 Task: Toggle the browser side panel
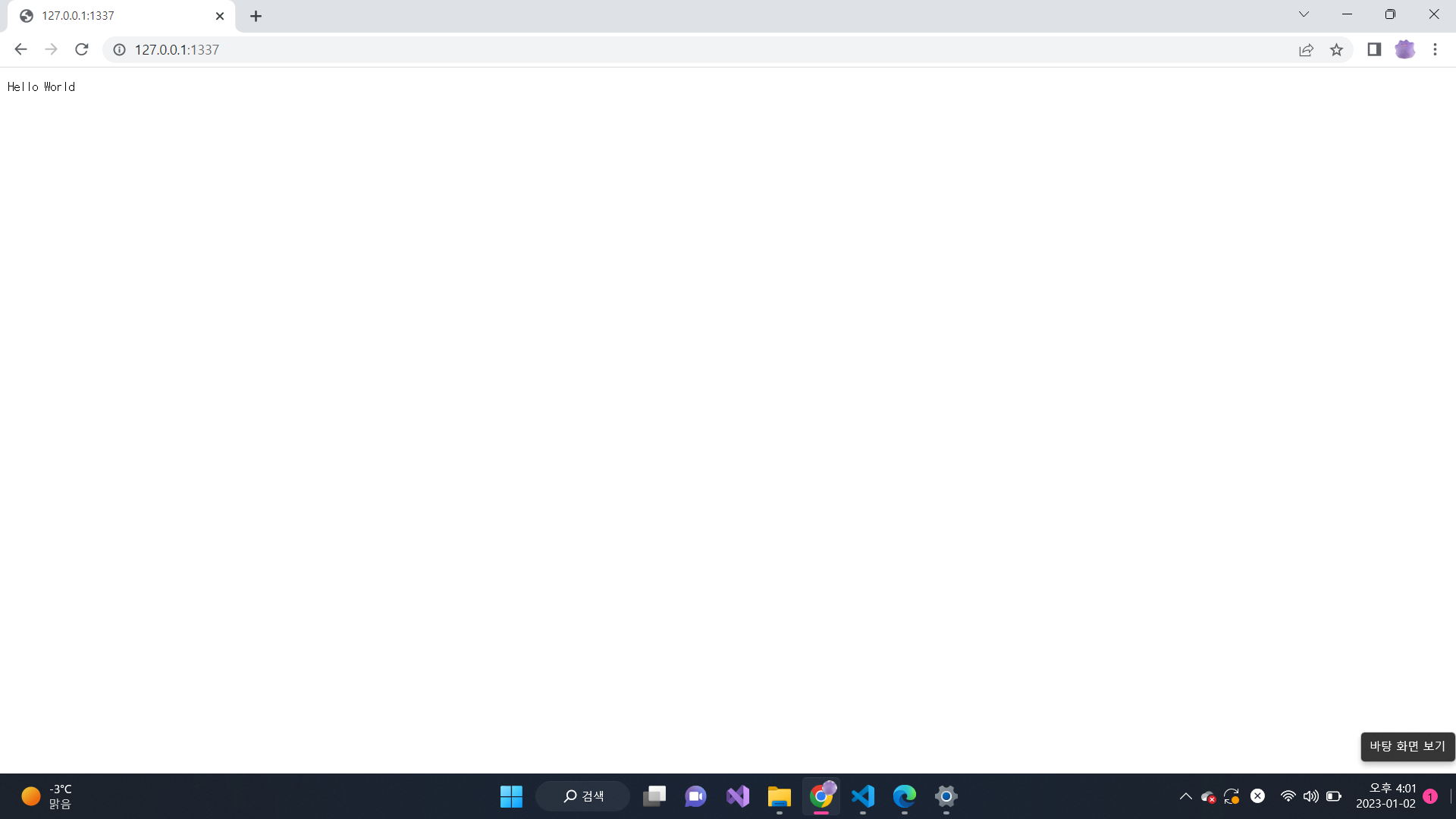tap(1374, 49)
